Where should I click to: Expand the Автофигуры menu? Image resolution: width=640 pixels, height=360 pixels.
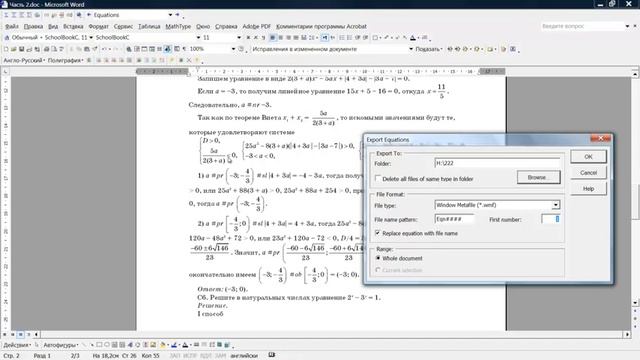tap(60, 345)
